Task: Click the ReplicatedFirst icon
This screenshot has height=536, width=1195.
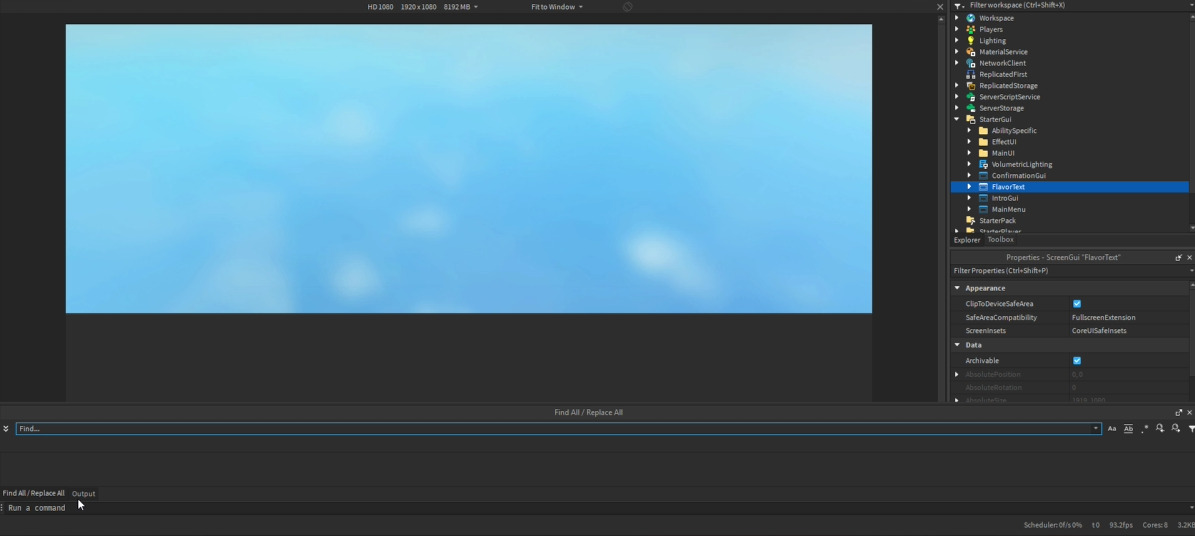Action: point(970,75)
